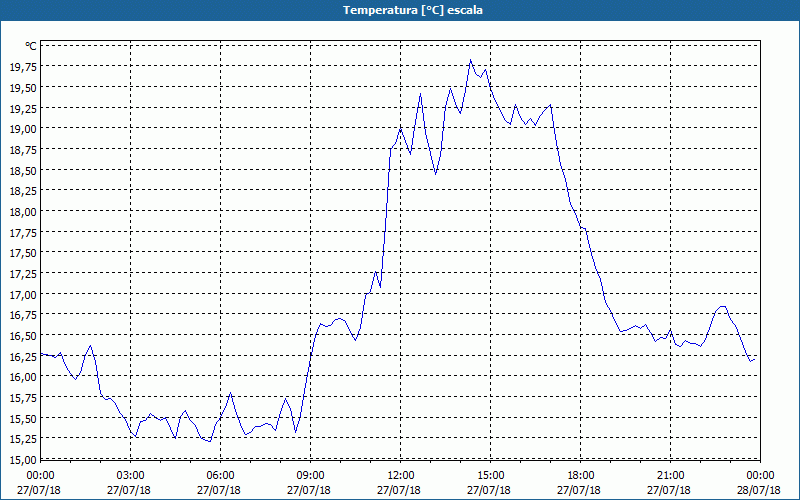This screenshot has height=500, width=800.
Task: Select the 03:00 time axis label
Action: point(131,476)
